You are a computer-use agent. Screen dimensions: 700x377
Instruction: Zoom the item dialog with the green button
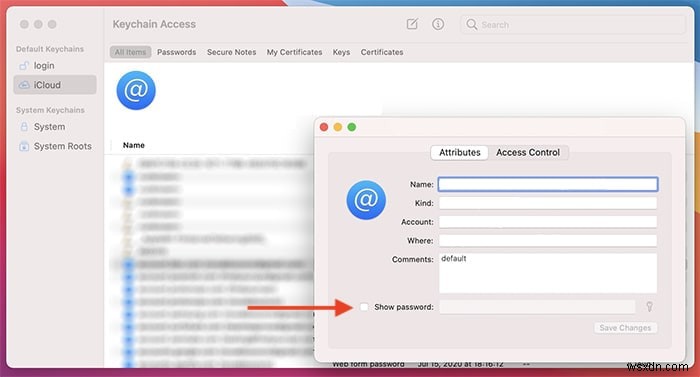click(x=352, y=127)
